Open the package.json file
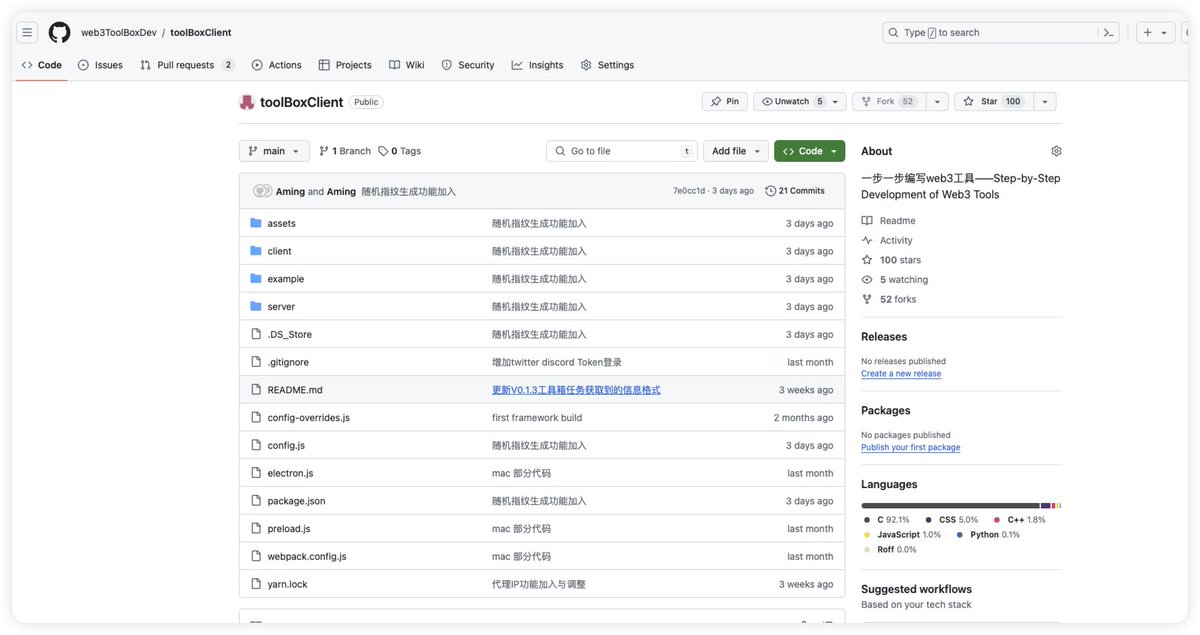 click(x=296, y=501)
